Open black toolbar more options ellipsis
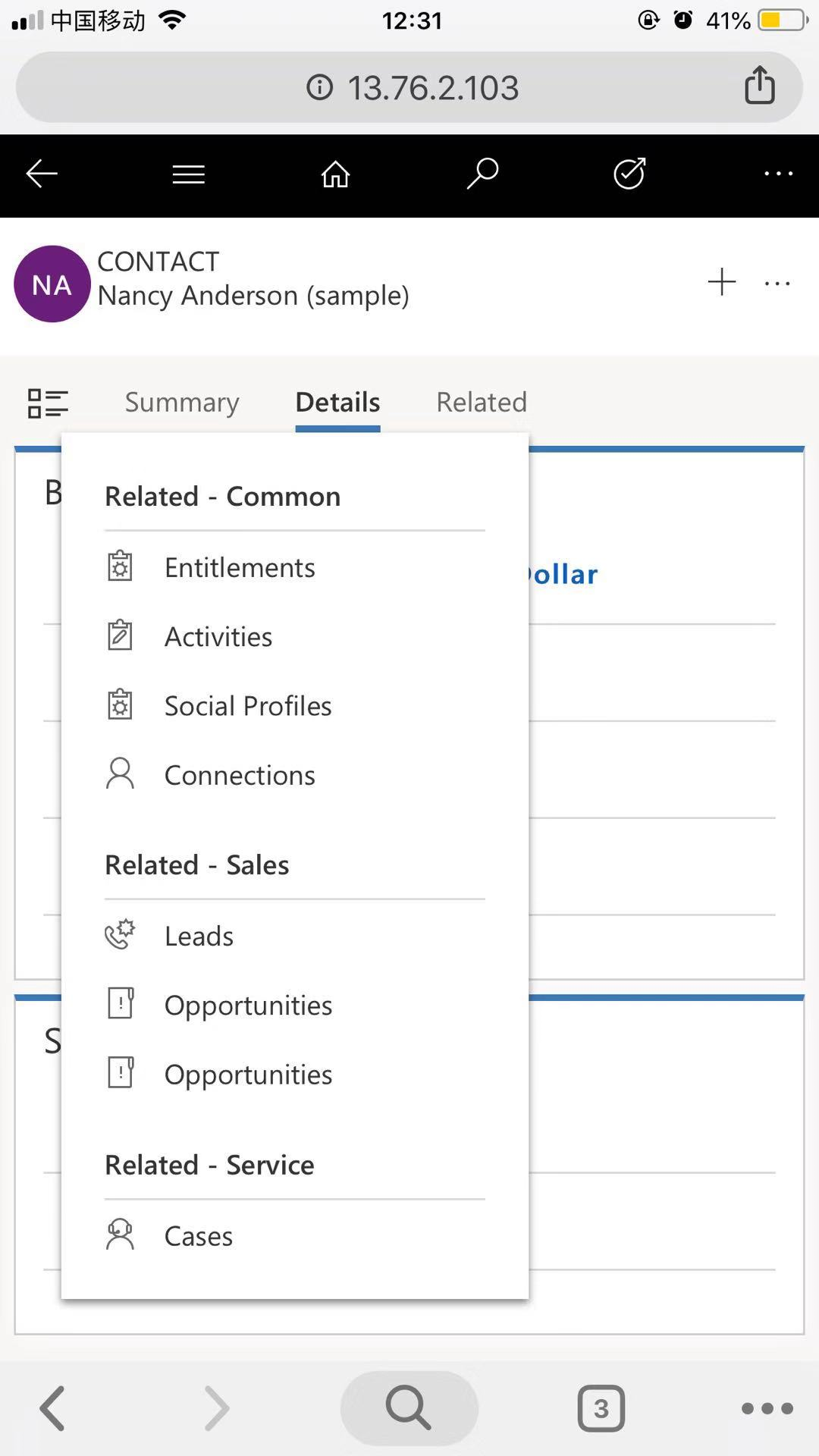The image size is (819, 1456). (x=778, y=174)
